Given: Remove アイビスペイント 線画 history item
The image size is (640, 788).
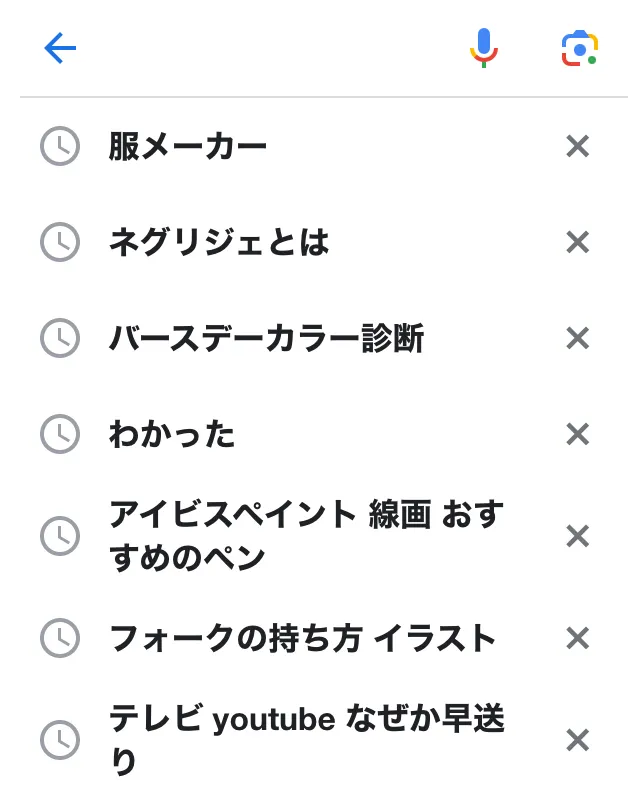Looking at the screenshot, I should click(x=577, y=536).
